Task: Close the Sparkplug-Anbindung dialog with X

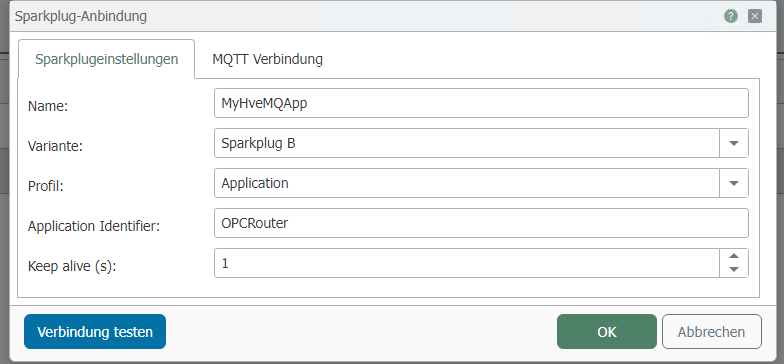Action: coord(754,16)
